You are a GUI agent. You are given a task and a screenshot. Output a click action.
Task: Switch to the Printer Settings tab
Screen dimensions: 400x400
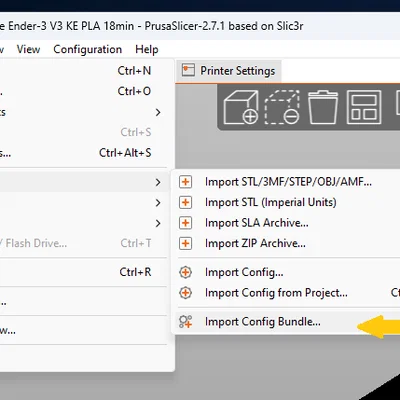229,71
